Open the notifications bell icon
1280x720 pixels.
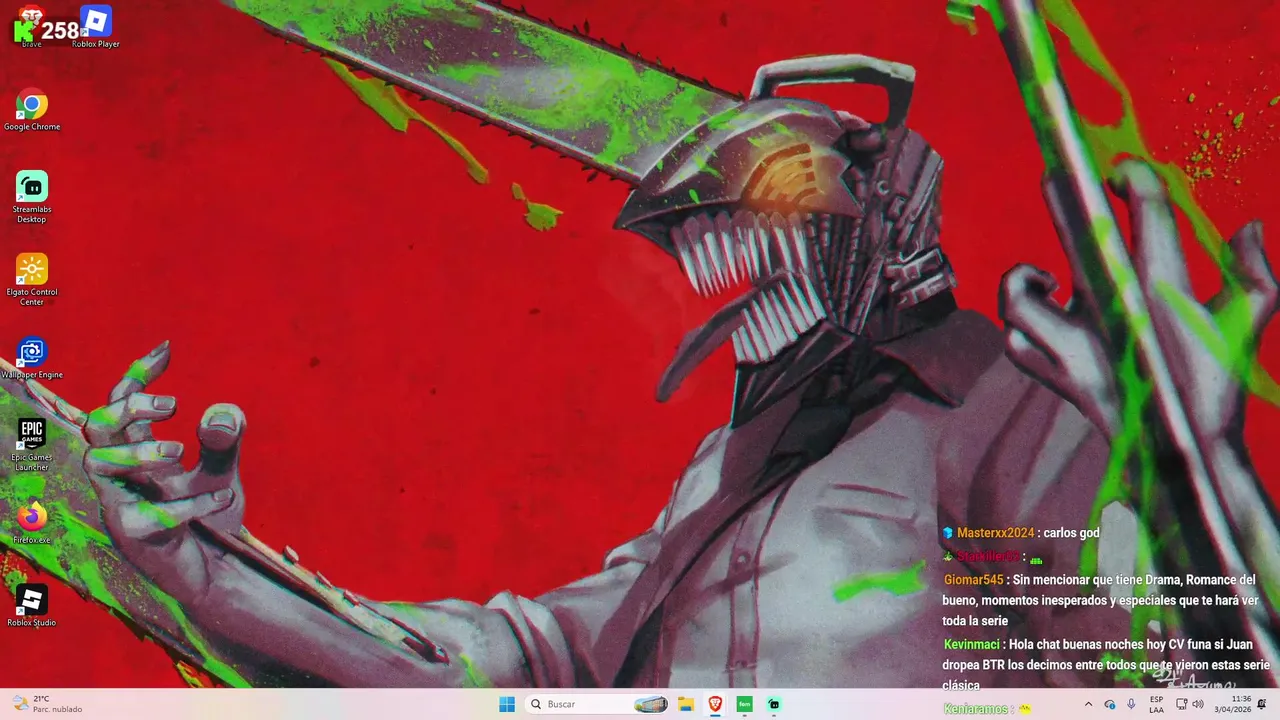(x=1262, y=704)
